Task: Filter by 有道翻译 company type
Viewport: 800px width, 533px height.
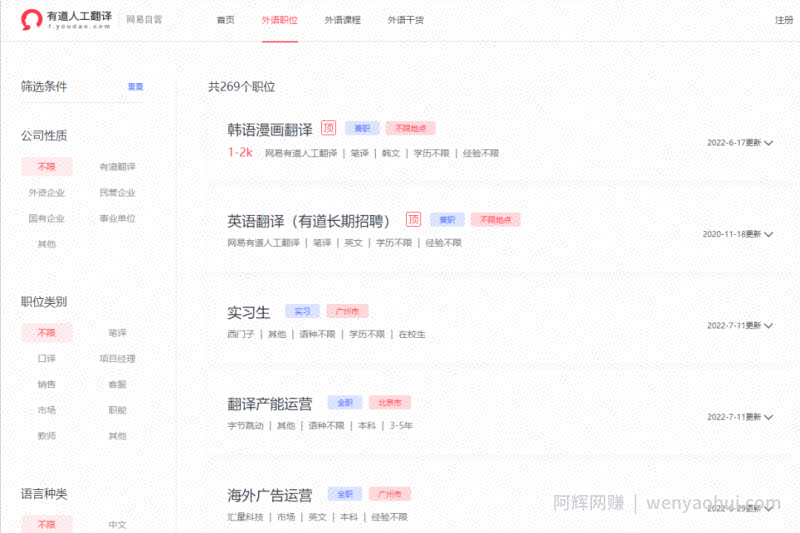Action: pyautogui.click(x=117, y=167)
